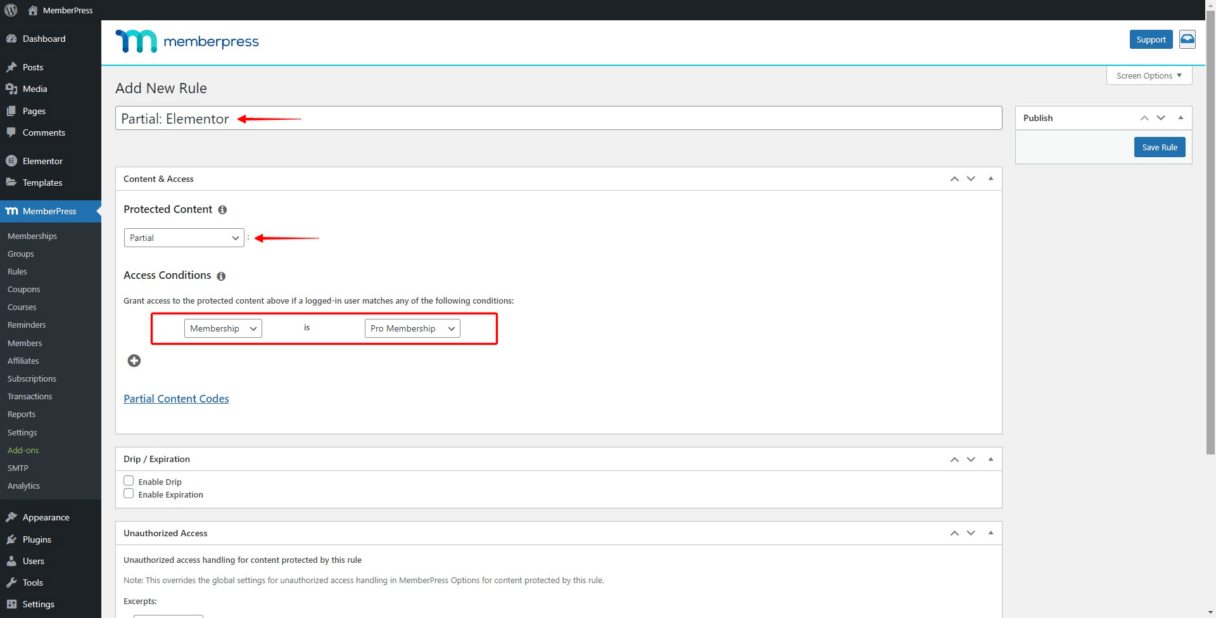This screenshot has width=1216, height=618.
Task: Open the Membership condition type dropdown
Action: 223,328
